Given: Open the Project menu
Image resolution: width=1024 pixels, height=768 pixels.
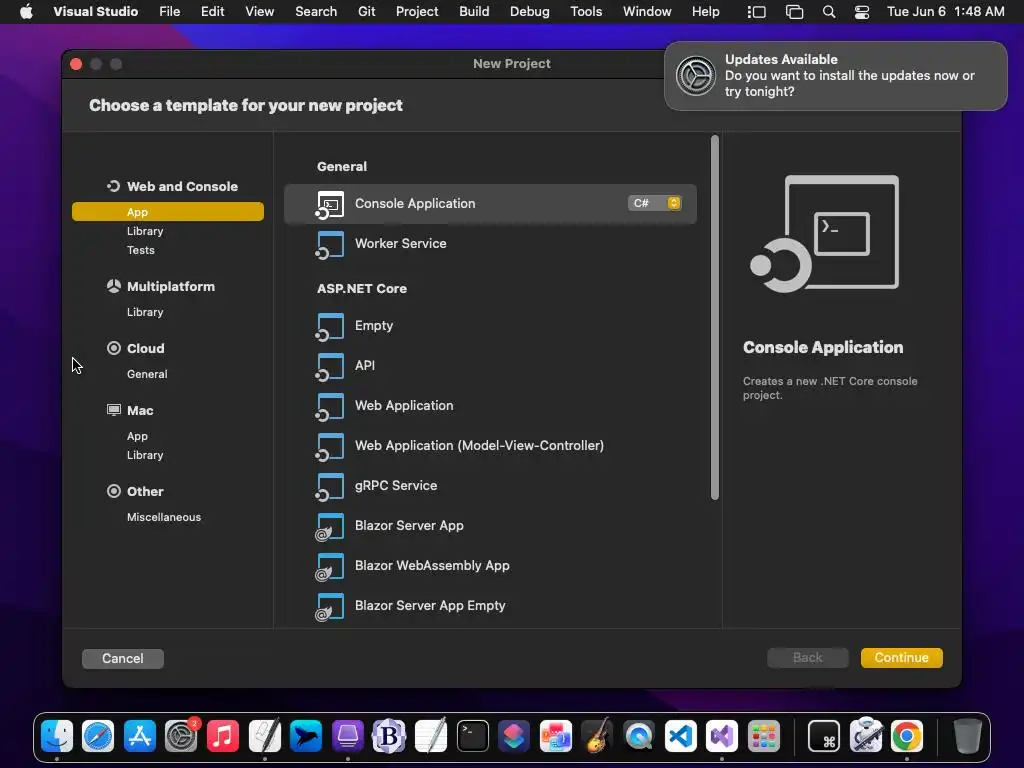Looking at the screenshot, I should (x=417, y=12).
